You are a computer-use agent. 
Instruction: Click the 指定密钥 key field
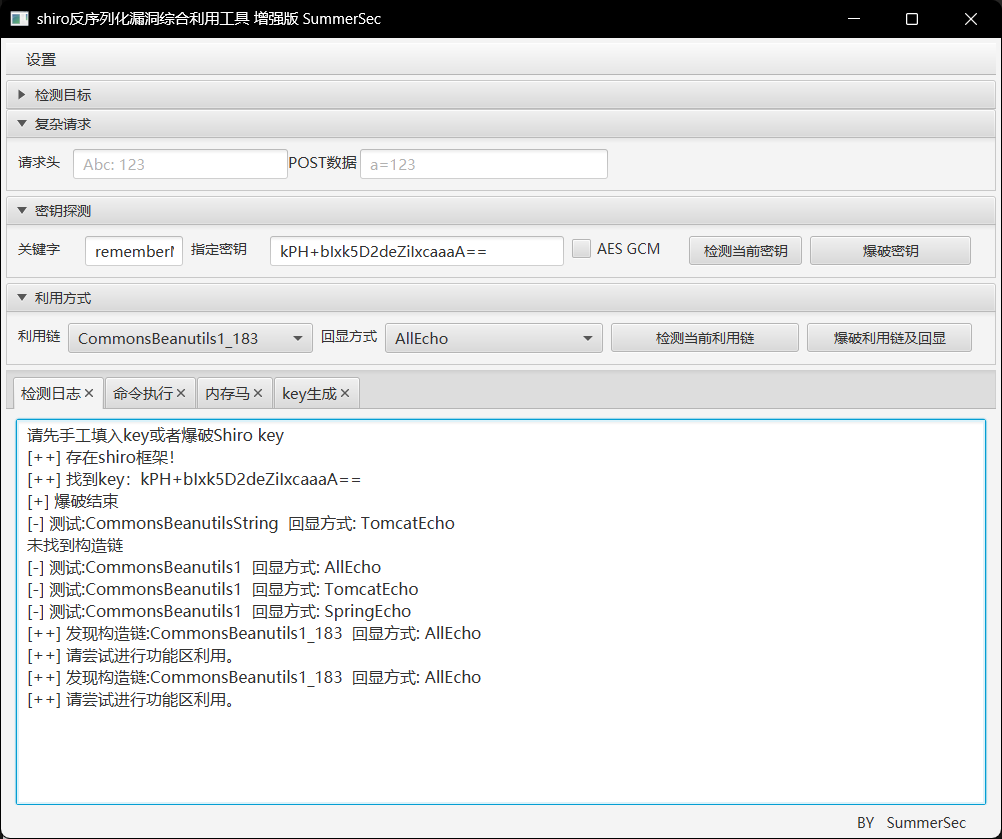417,251
